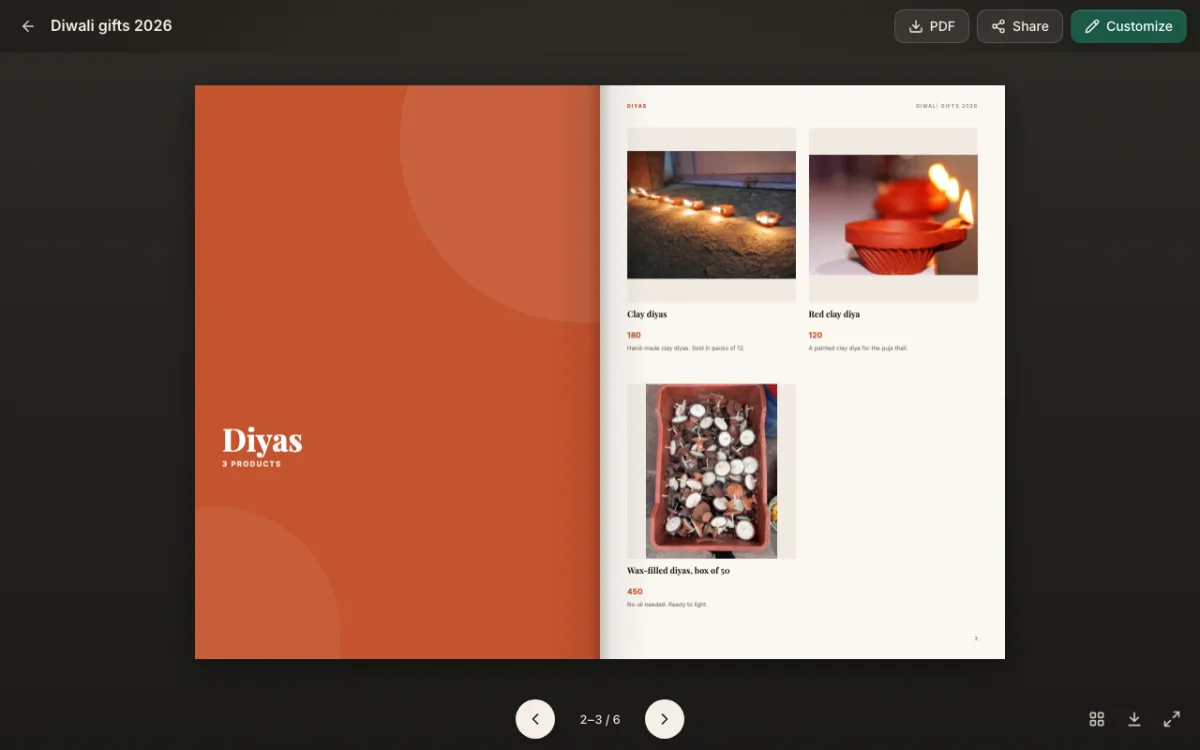Click the 'Clay diyas' product title

[x=647, y=314]
